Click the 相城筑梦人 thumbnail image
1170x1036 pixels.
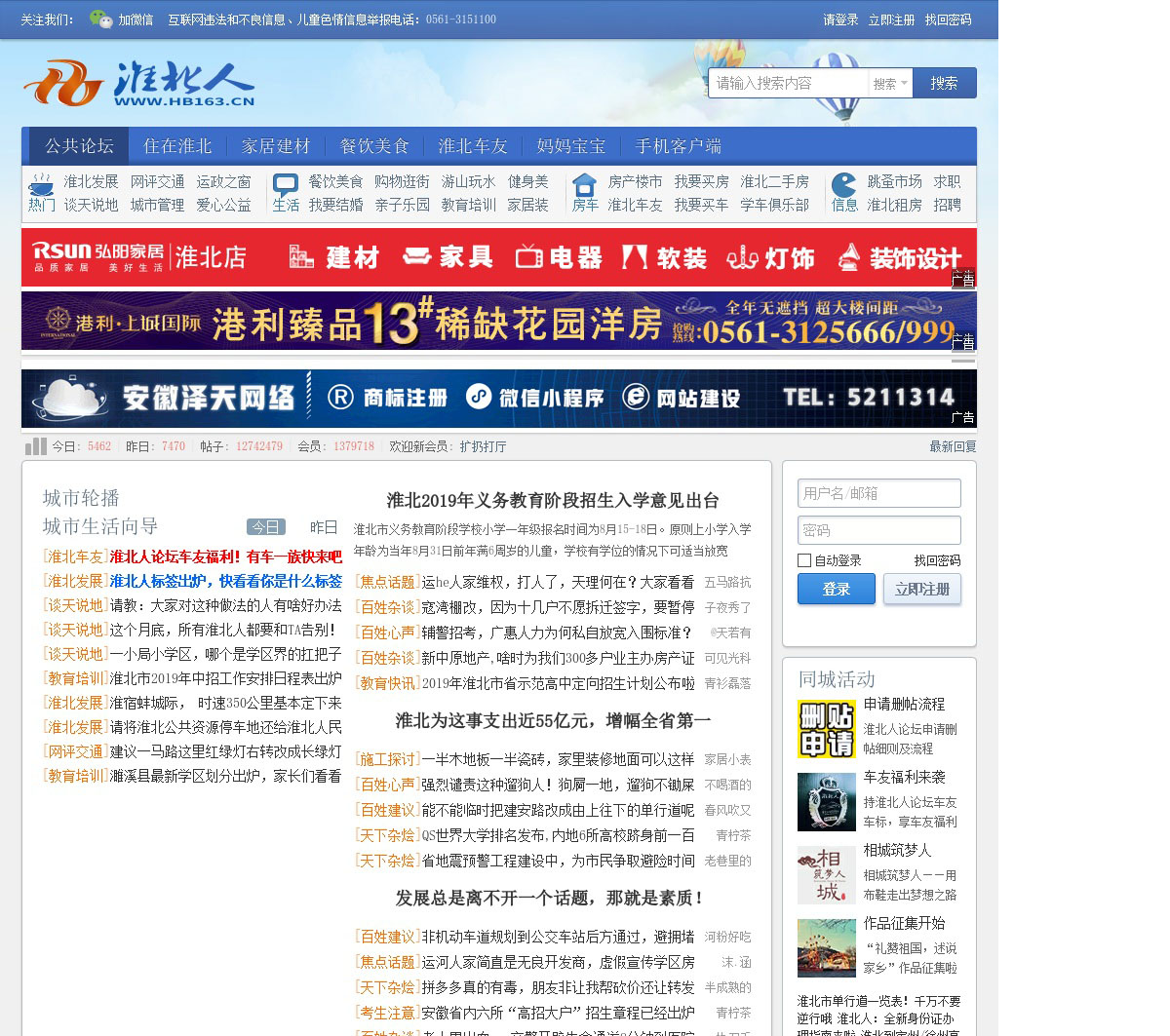tap(827, 875)
